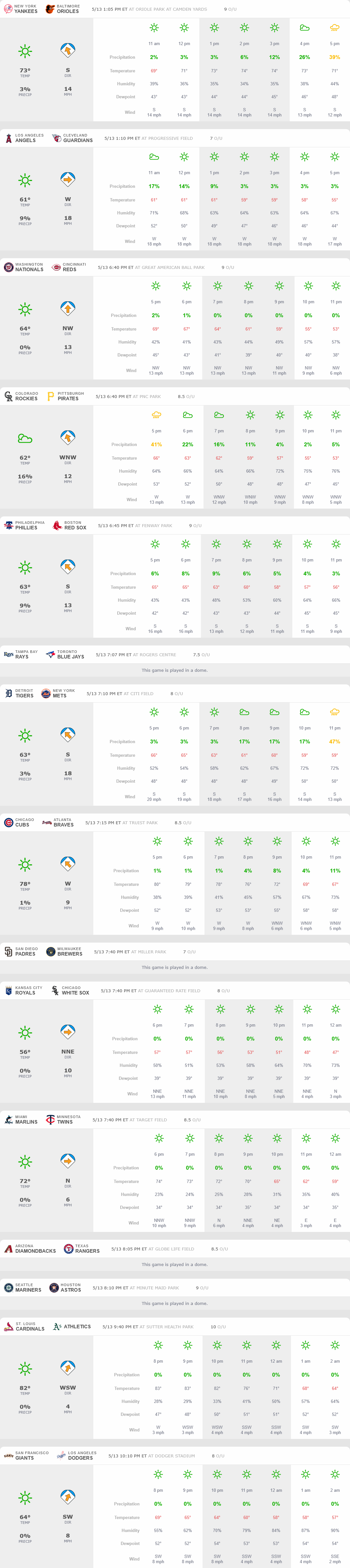Click the San Francisco Giants logo
The width and height of the screenshot is (350, 1568).
pyautogui.click(x=8, y=1455)
